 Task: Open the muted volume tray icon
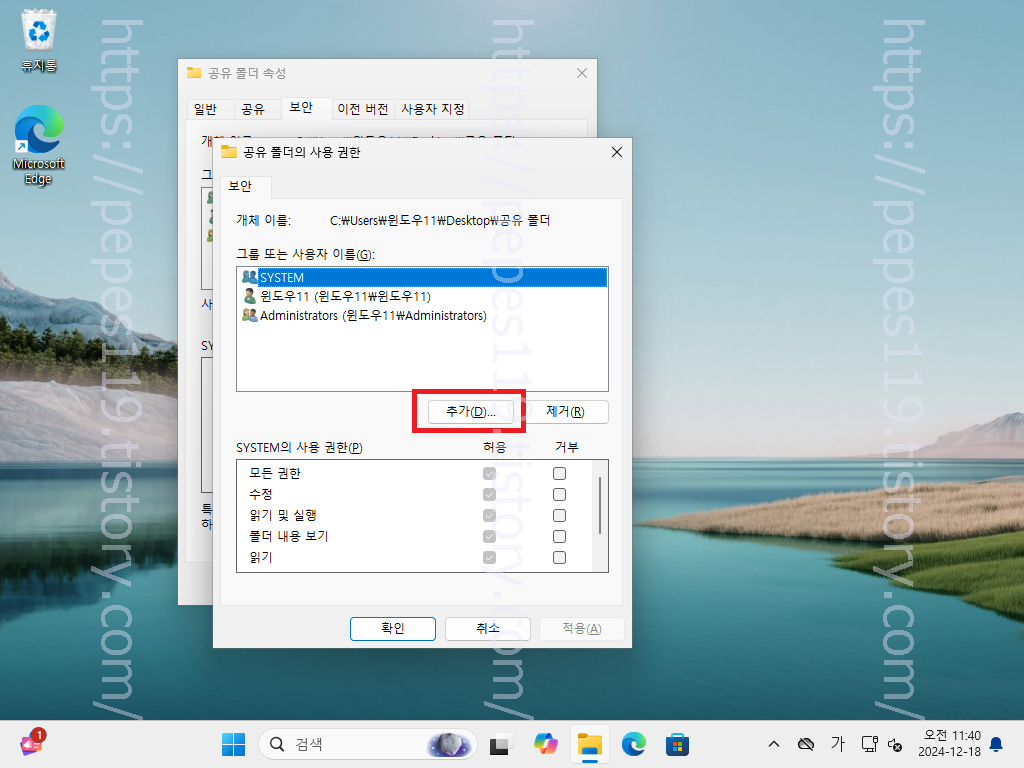(895, 744)
